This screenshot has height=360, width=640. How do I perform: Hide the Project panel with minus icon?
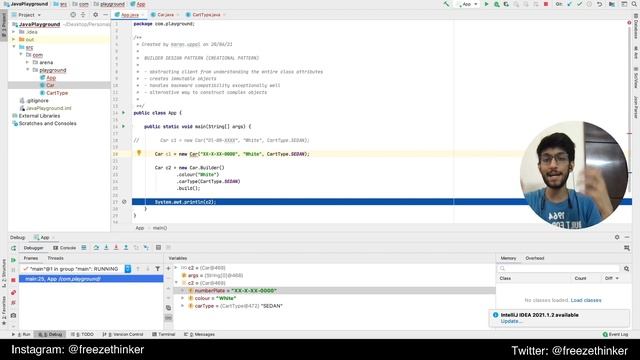pyautogui.click(x=105, y=15)
